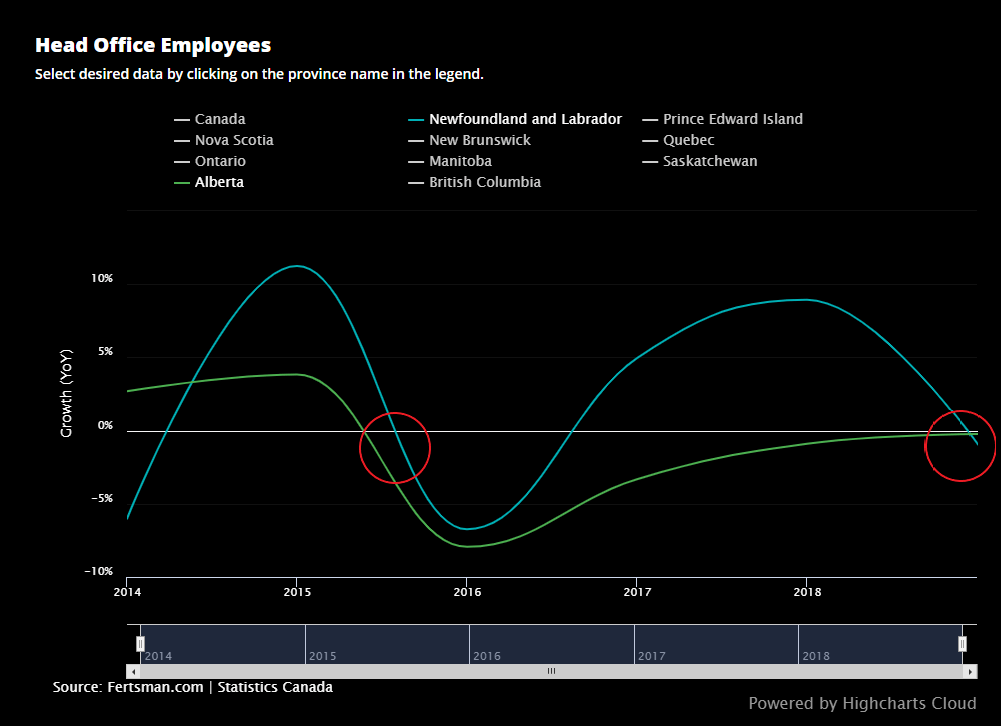Toggle the Ontario series in the legend

(x=220, y=161)
